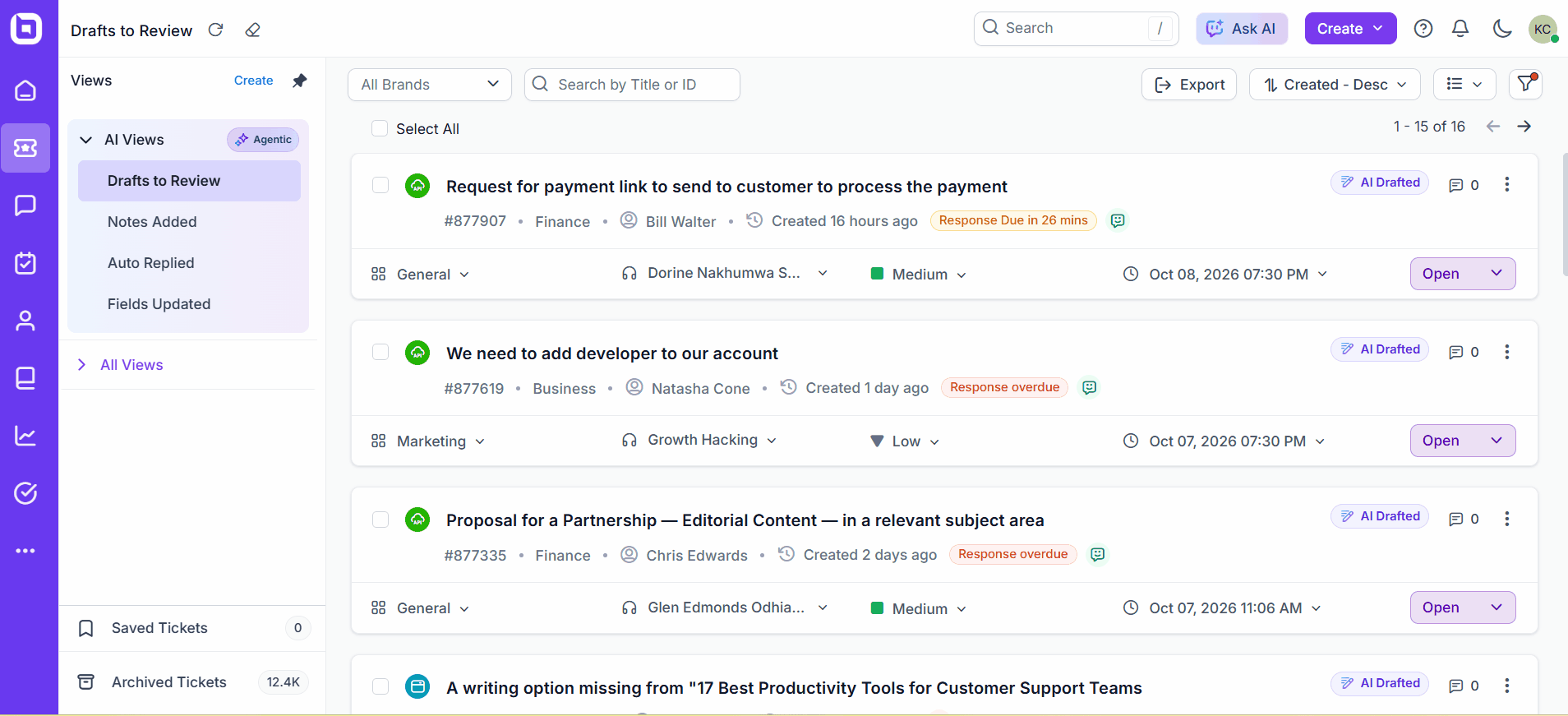The height and width of the screenshot is (716, 1568).
Task: Click the Ask AI button
Action: [x=1242, y=29]
